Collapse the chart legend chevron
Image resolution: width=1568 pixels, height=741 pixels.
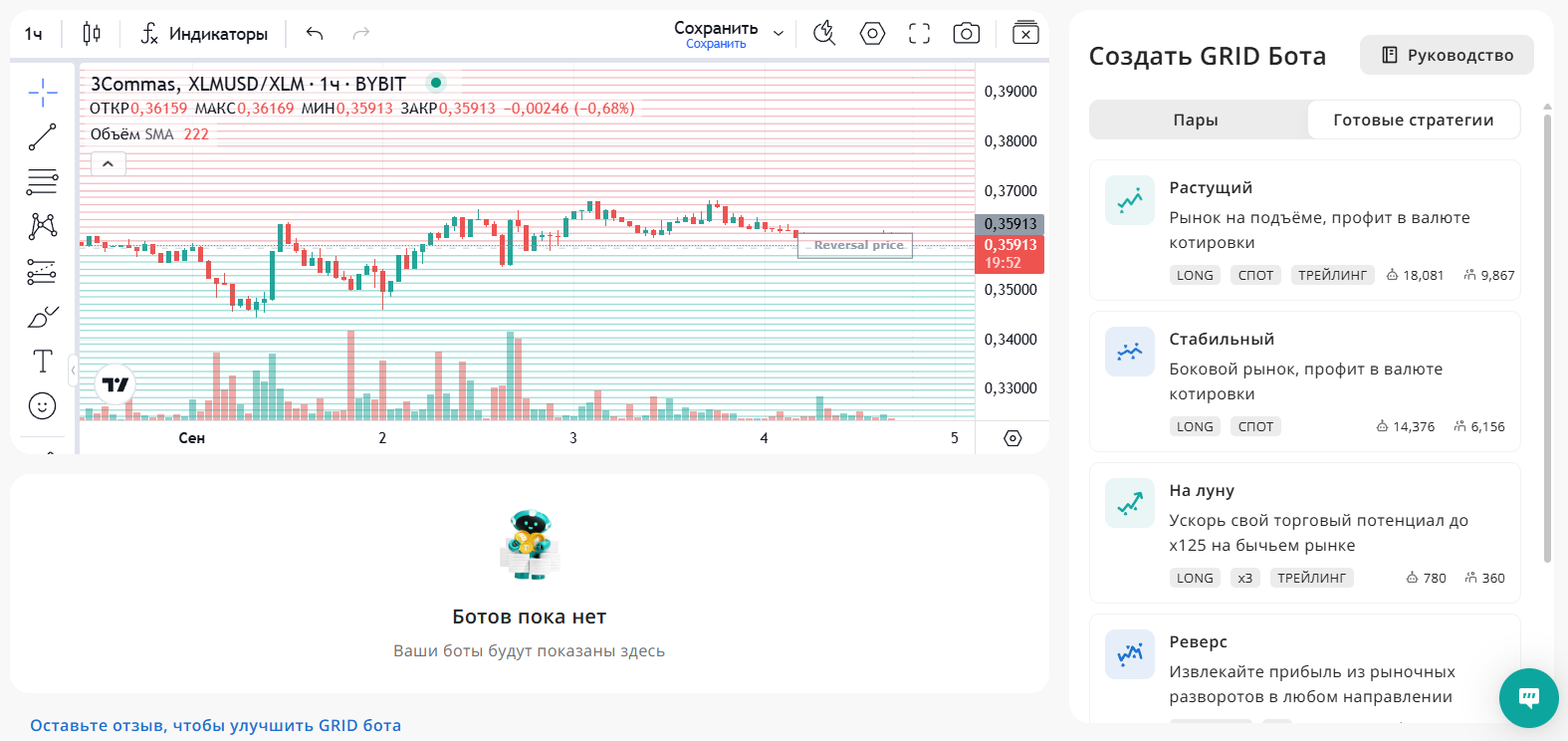click(x=109, y=163)
